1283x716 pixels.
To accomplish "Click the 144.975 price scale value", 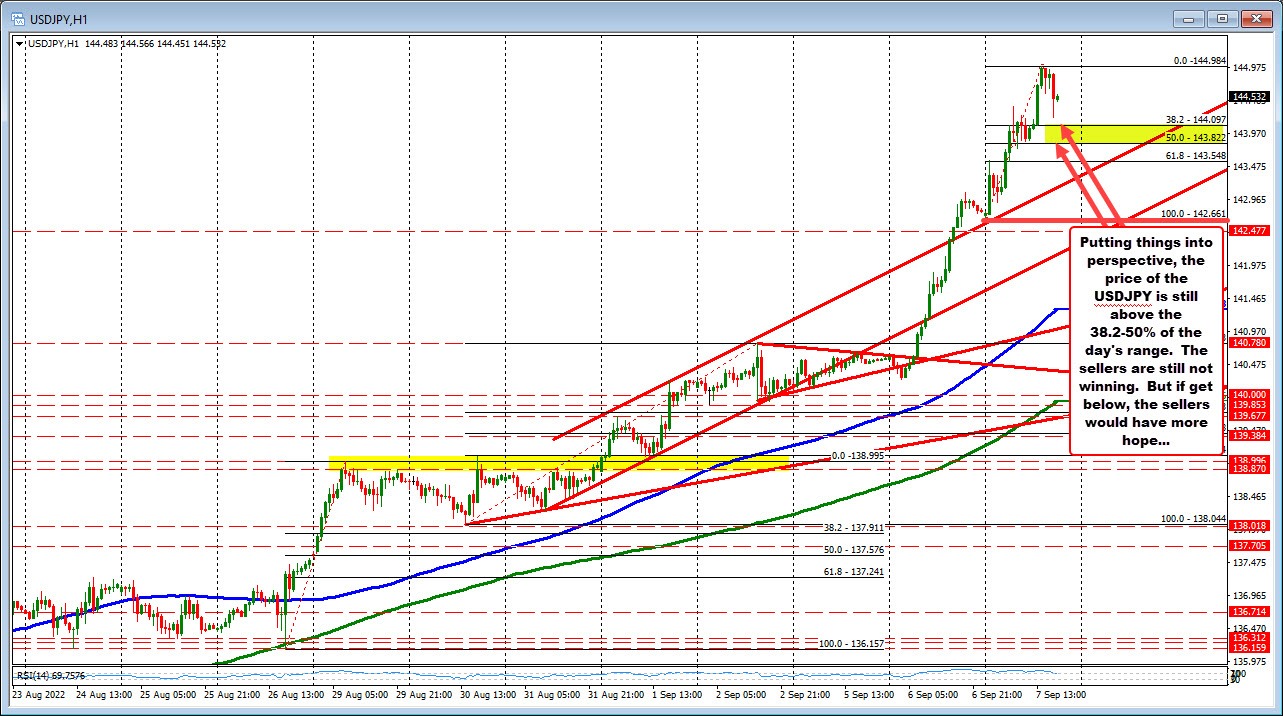I will click(1251, 68).
